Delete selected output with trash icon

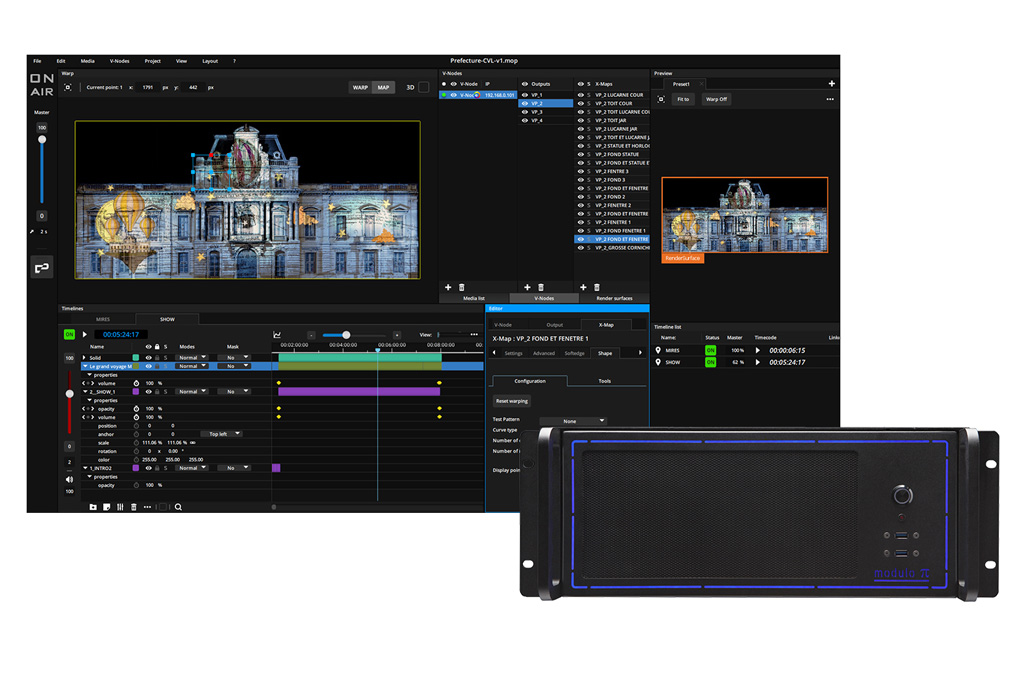541,287
